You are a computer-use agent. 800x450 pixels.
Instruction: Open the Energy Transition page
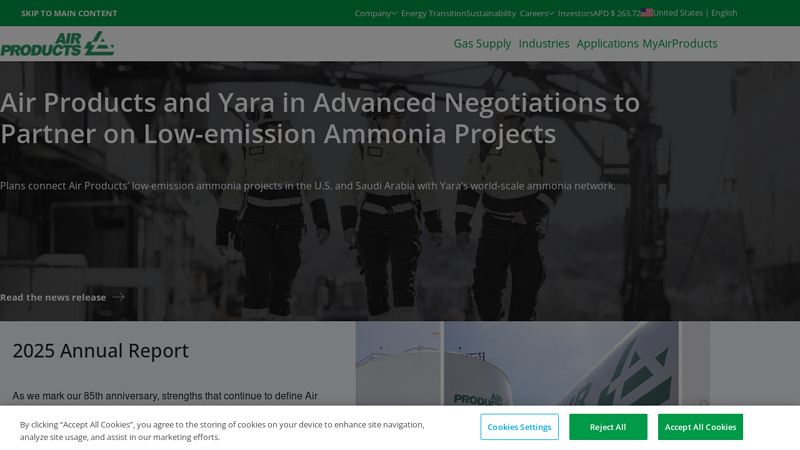tap(433, 13)
